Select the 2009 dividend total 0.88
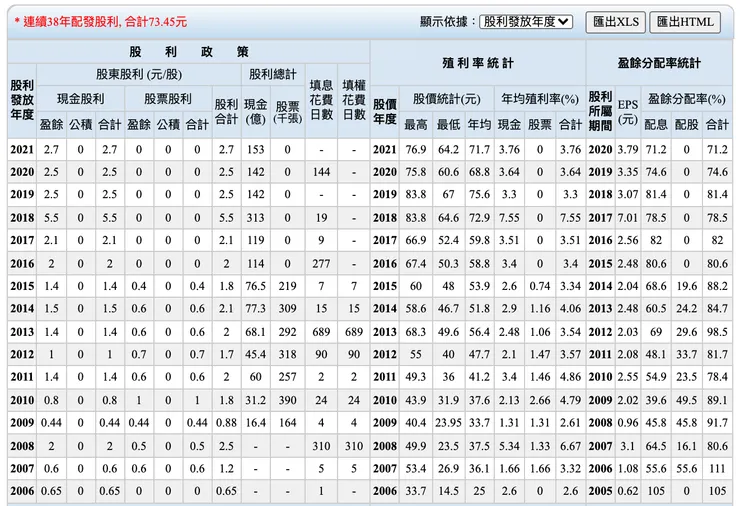The width and height of the screenshot is (740, 506). click(226, 422)
